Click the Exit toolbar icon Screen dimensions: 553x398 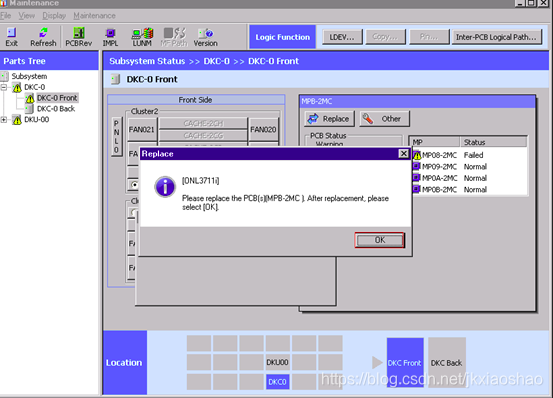click(11, 37)
